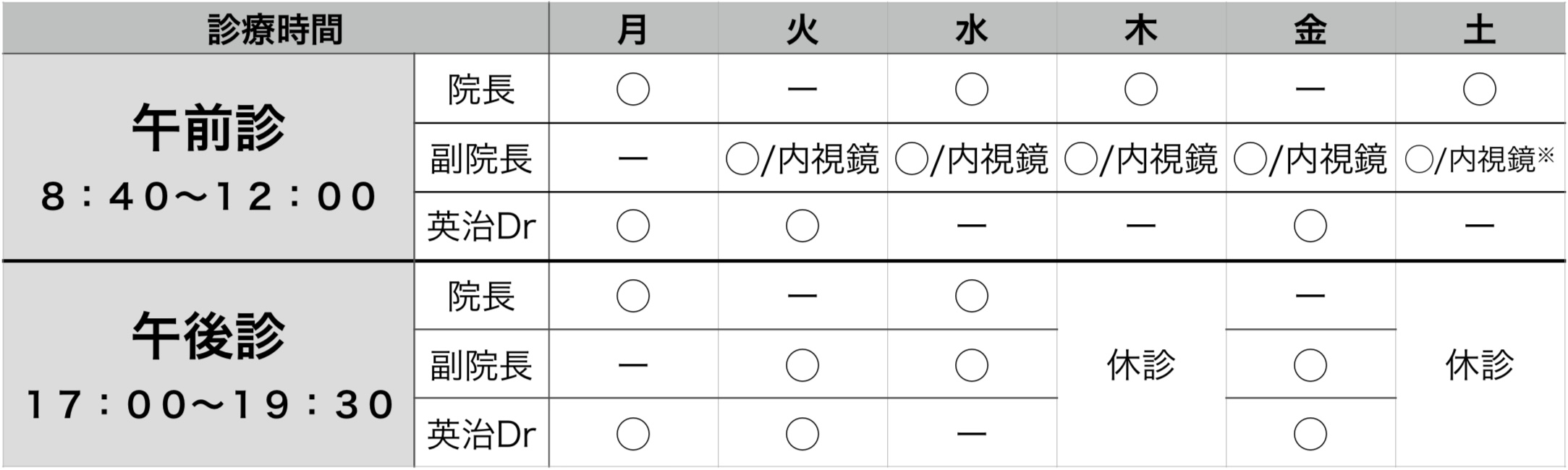The width and height of the screenshot is (1568, 470).
Task: Click the 休診 cell under Thursday
Action: point(1140,365)
